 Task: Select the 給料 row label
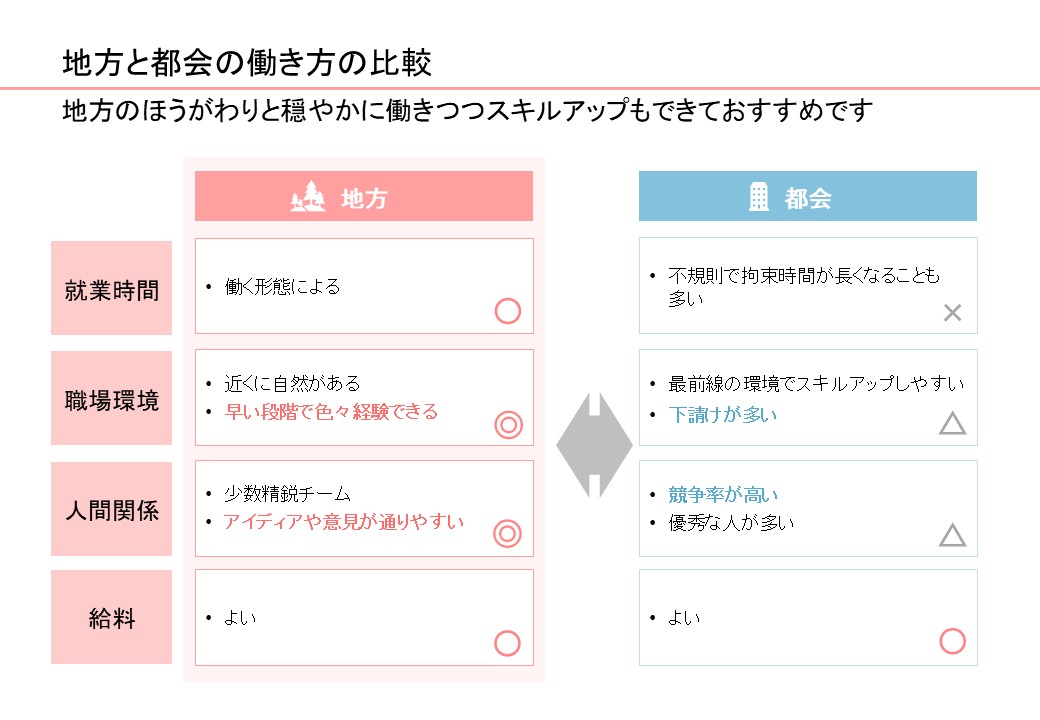click(112, 618)
